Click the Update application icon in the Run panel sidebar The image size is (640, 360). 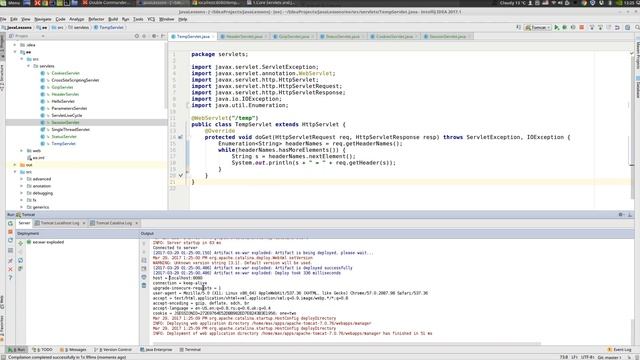(x=11, y=240)
